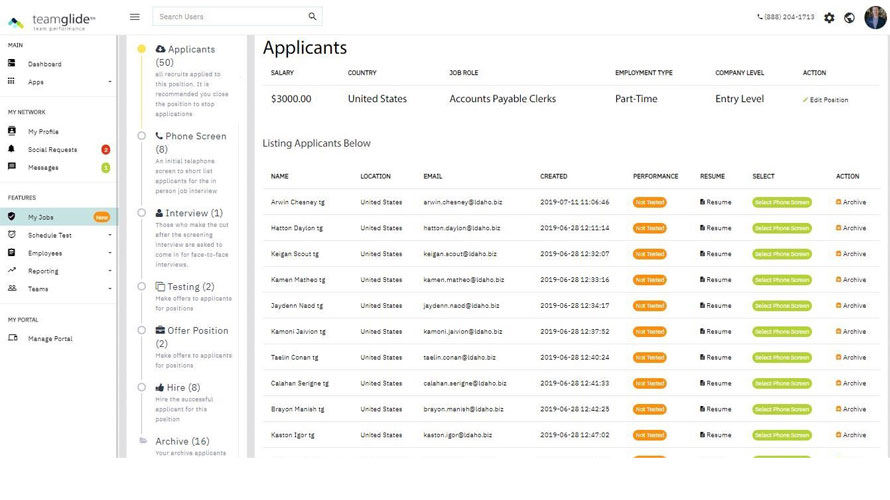890x500 pixels.
Task: Select the Applicants stage radio marker
Action: pos(142,49)
